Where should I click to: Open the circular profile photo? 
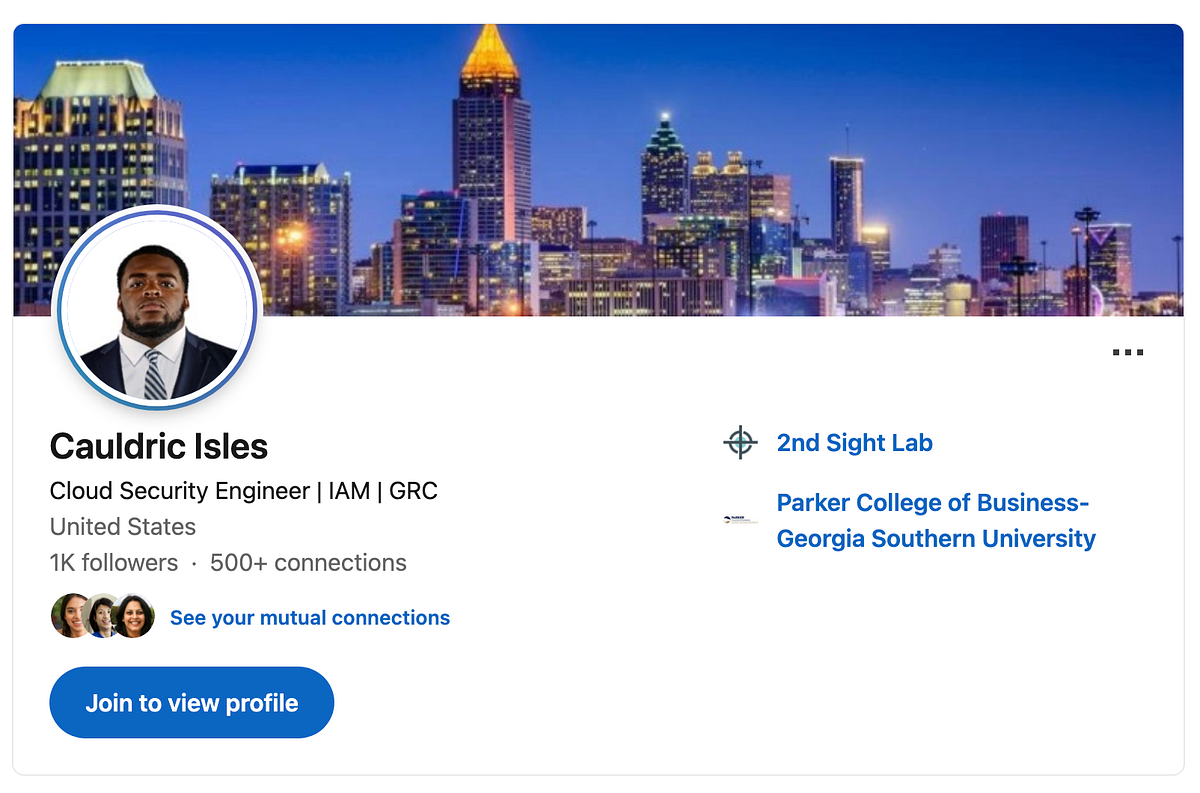click(158, 309)
